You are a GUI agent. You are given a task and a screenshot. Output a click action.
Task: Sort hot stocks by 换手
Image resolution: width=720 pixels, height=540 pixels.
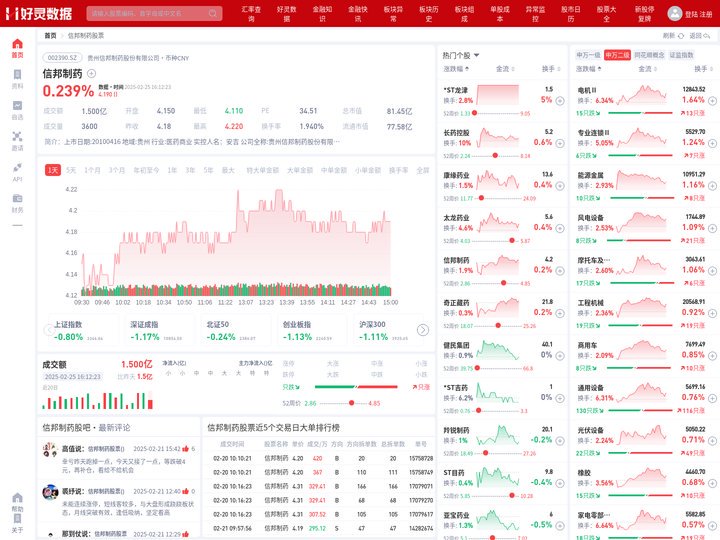click(551, 69)
